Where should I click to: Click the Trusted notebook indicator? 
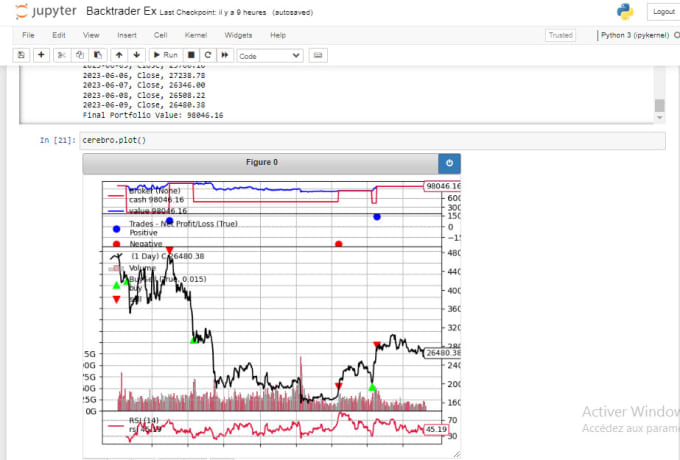coord(560,35)
